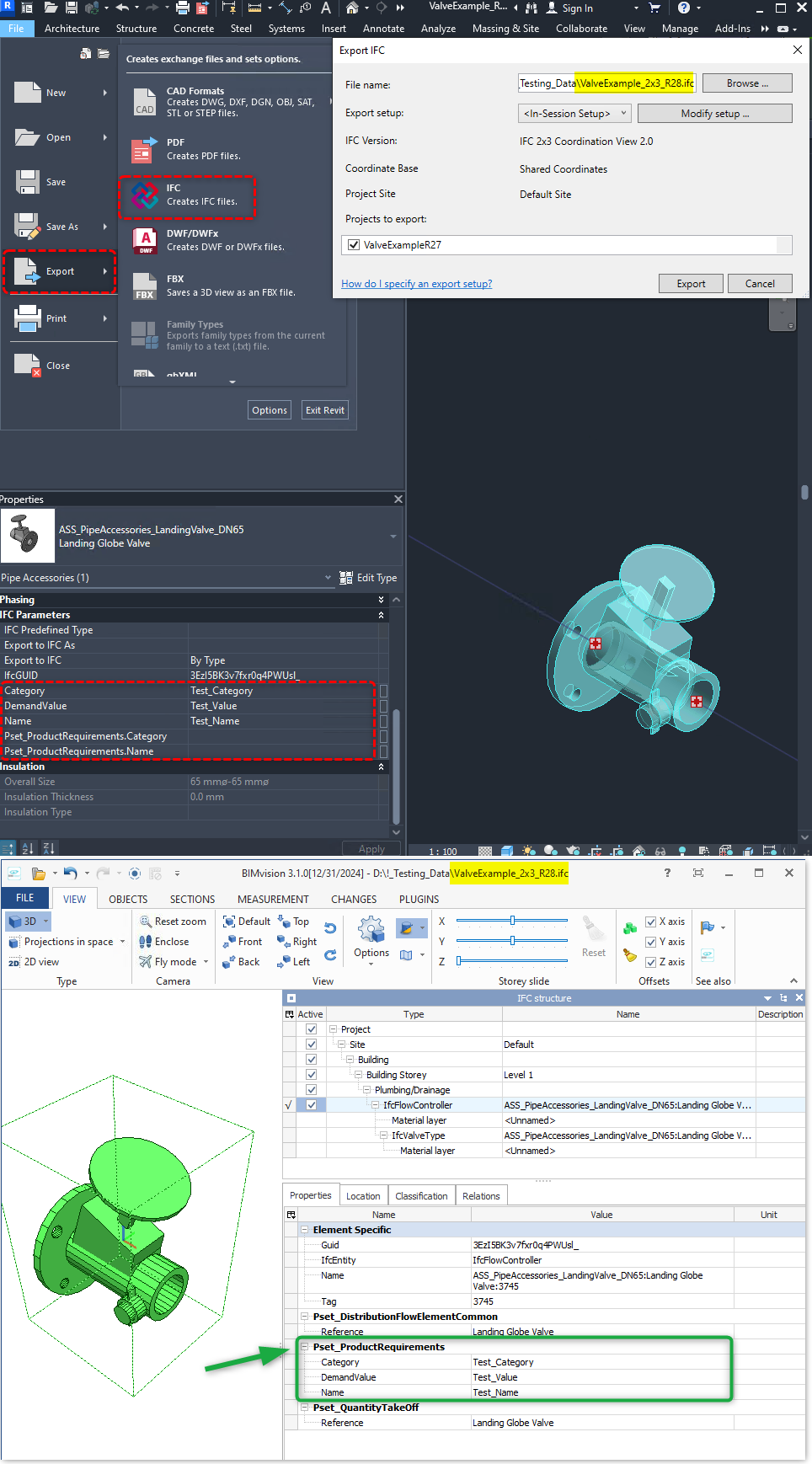The height and width of the screenshot is (1464, 812).
Task: Click the Print icon in File menu
Action: pyautogui.click(x=27, y=318)
